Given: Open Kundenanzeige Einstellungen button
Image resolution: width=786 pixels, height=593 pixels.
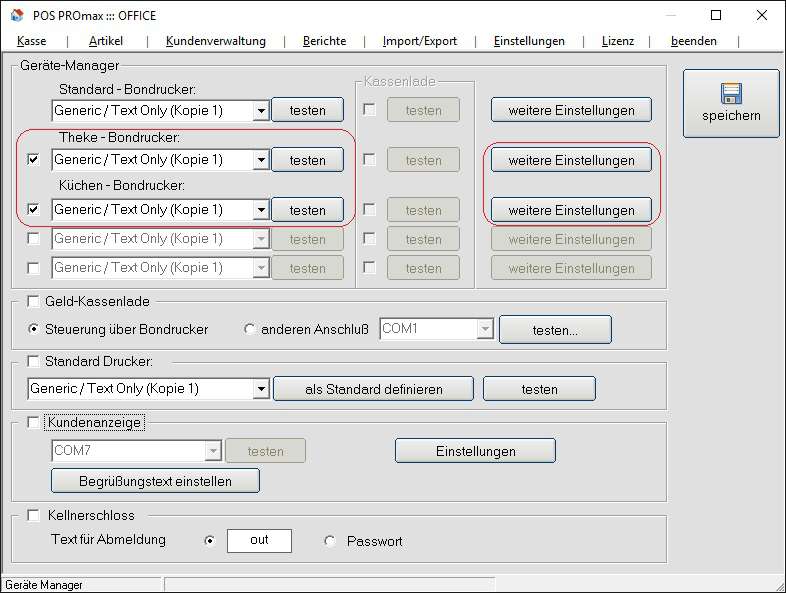Looking at the screenshot, I should 475,451.
